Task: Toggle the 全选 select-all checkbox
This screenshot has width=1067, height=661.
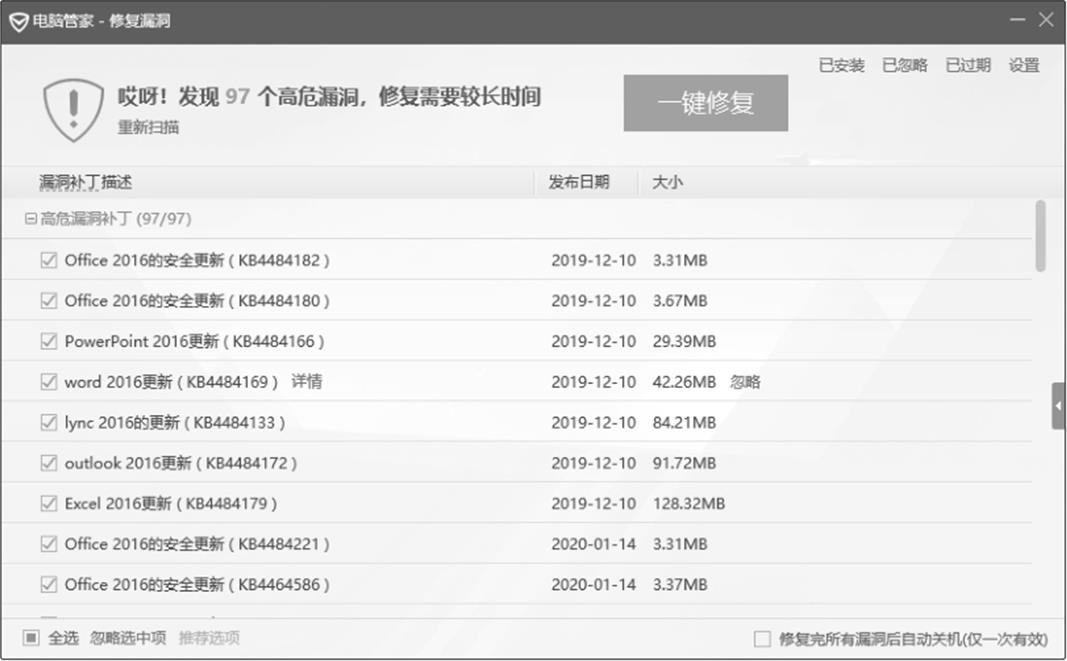Action: 31,637
